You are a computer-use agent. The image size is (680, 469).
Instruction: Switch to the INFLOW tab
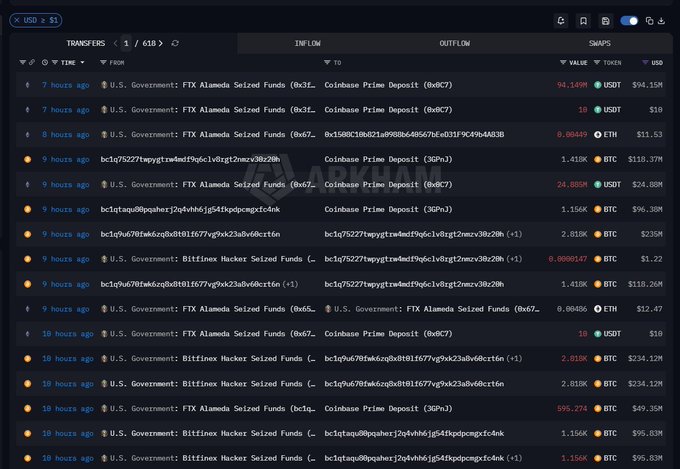point(307,43)
